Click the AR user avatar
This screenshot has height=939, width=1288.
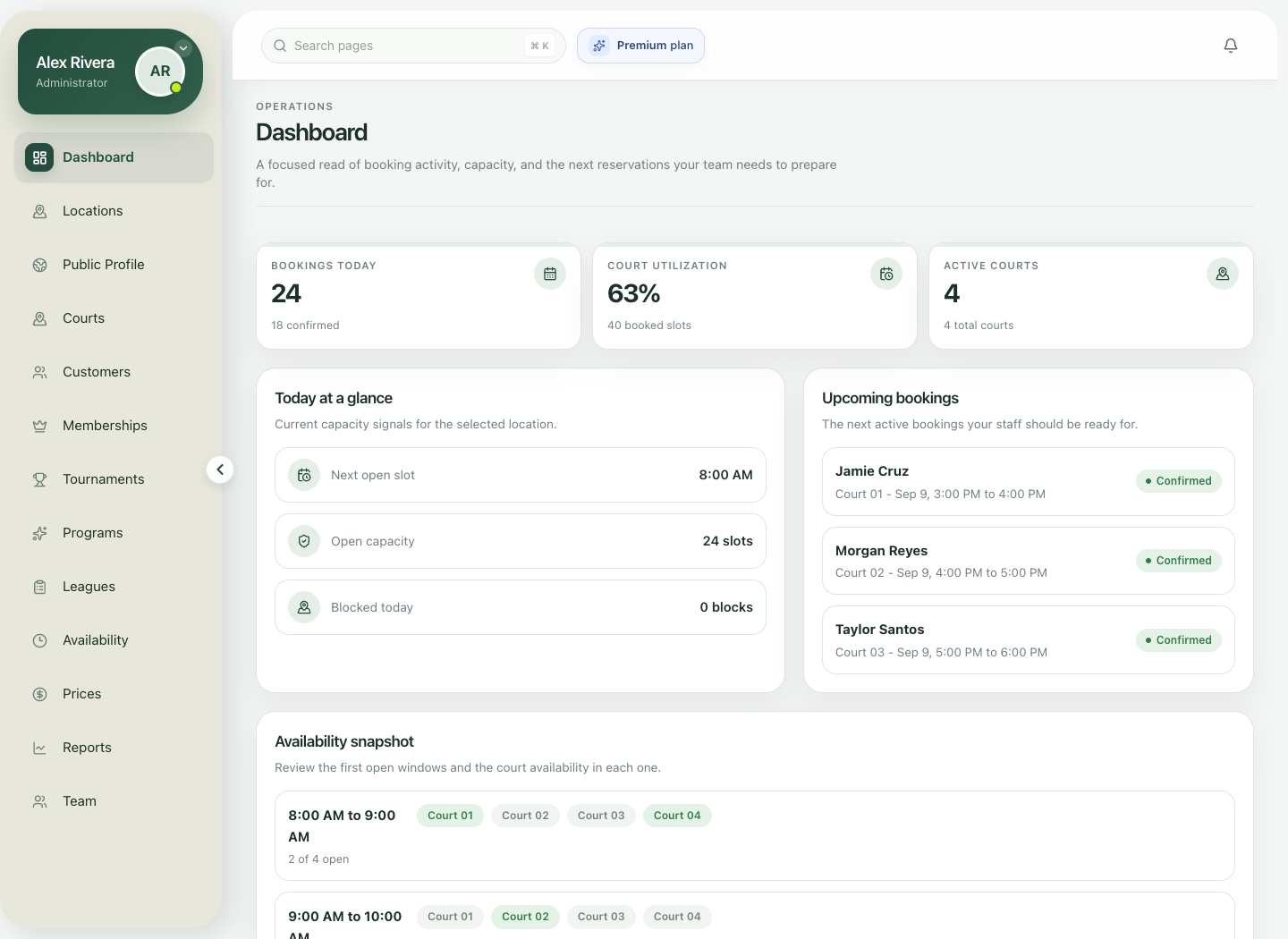(160, 72)
